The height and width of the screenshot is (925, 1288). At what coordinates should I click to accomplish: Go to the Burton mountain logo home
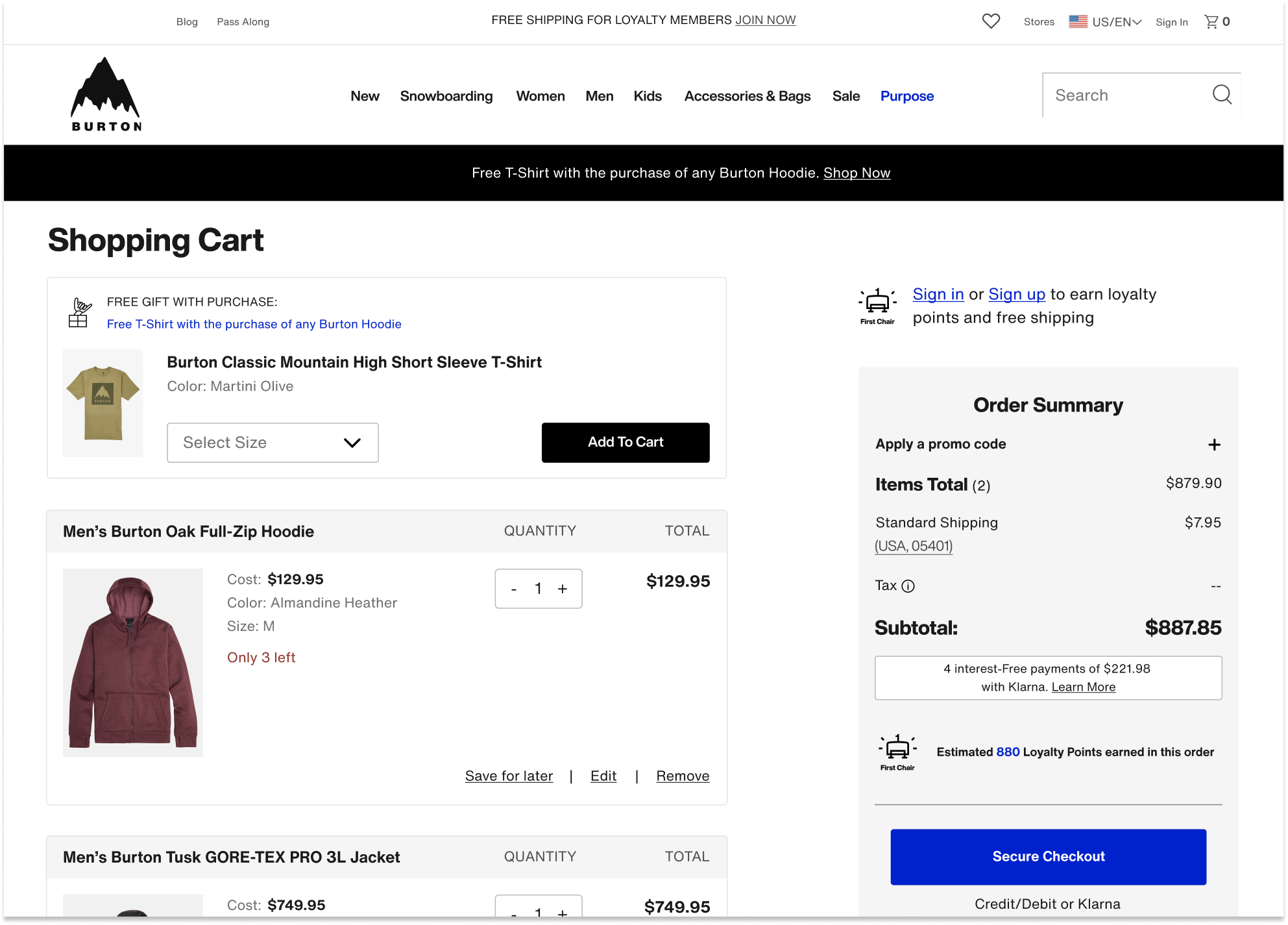tap(106, 95)
